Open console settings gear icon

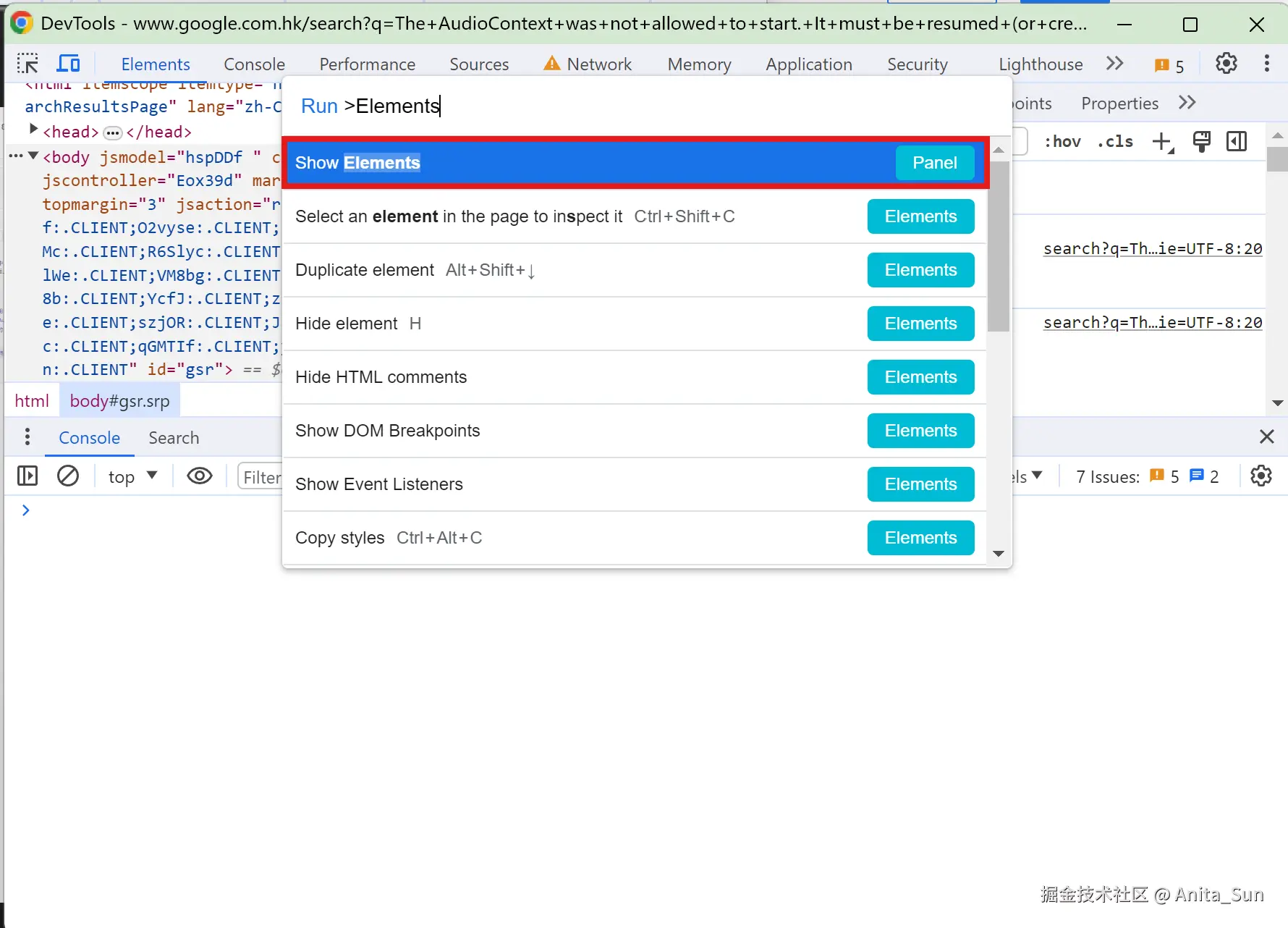[x=1261, y=476]
